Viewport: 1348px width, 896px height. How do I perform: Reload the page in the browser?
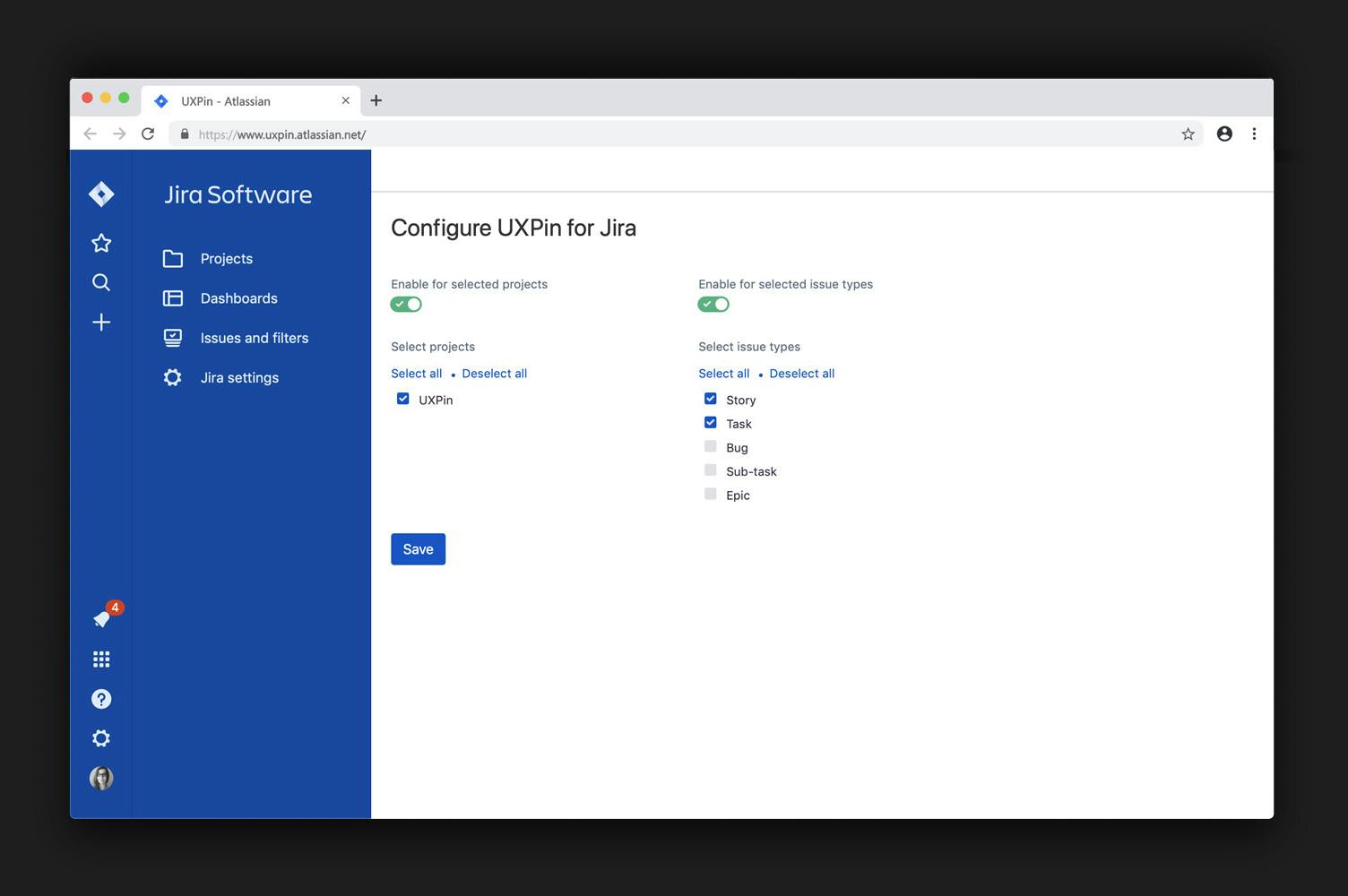click(148, 133)
